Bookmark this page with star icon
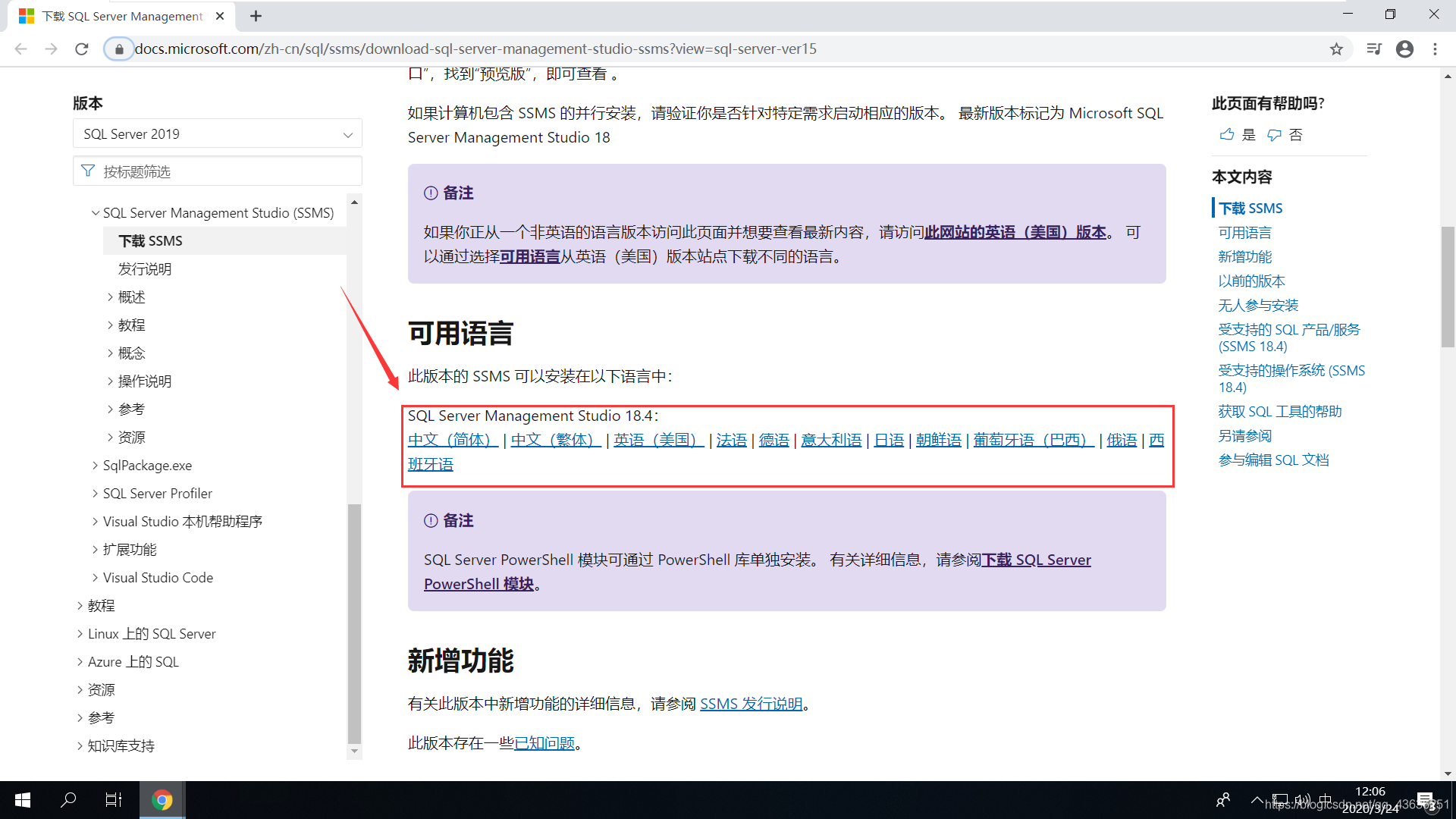 click(1336, 49)
